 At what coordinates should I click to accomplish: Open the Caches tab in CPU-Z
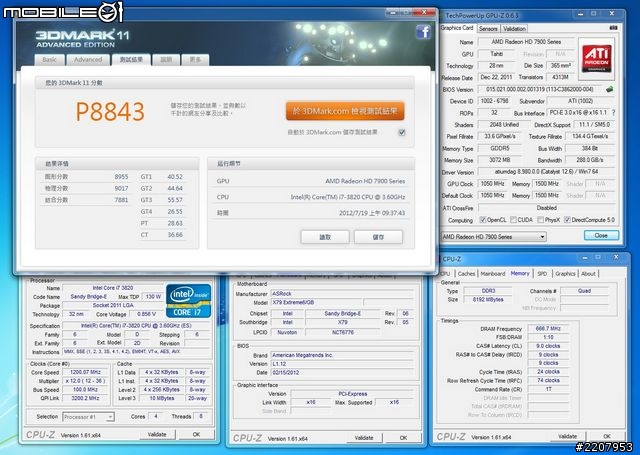466,274
